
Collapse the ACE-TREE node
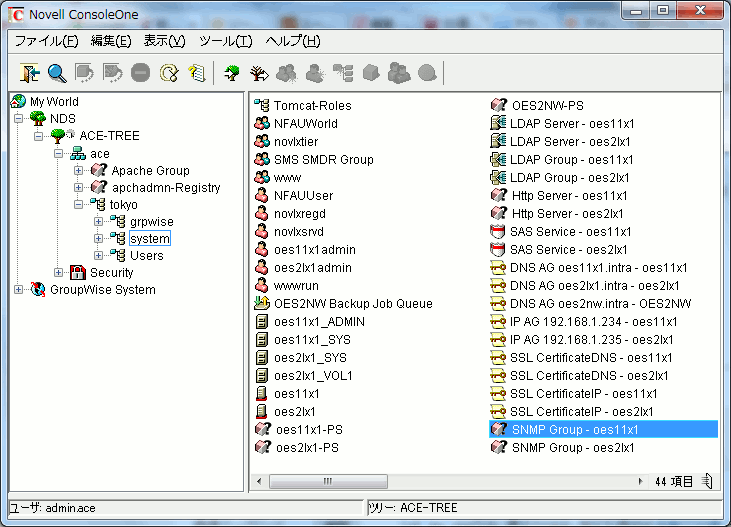click(x=38, y=136)
